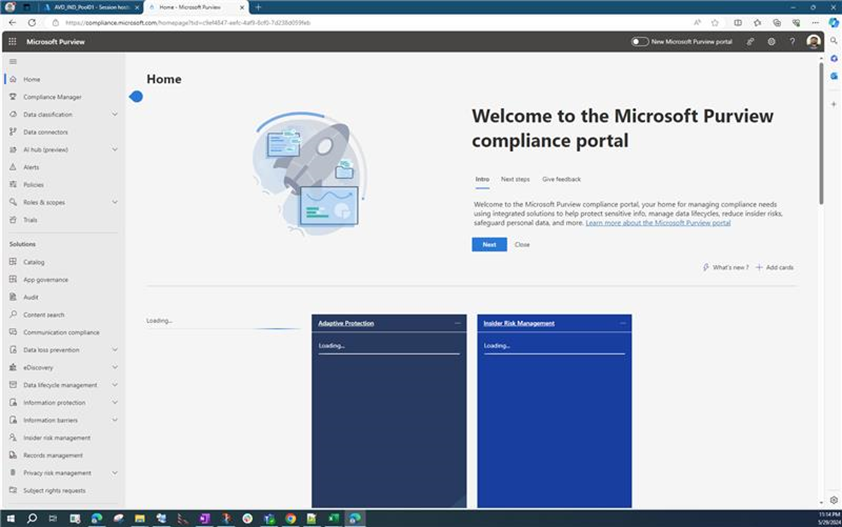Toggle the New Microsoft Purview portal switch
The image size is (842, 527).
tap(640, 41)
